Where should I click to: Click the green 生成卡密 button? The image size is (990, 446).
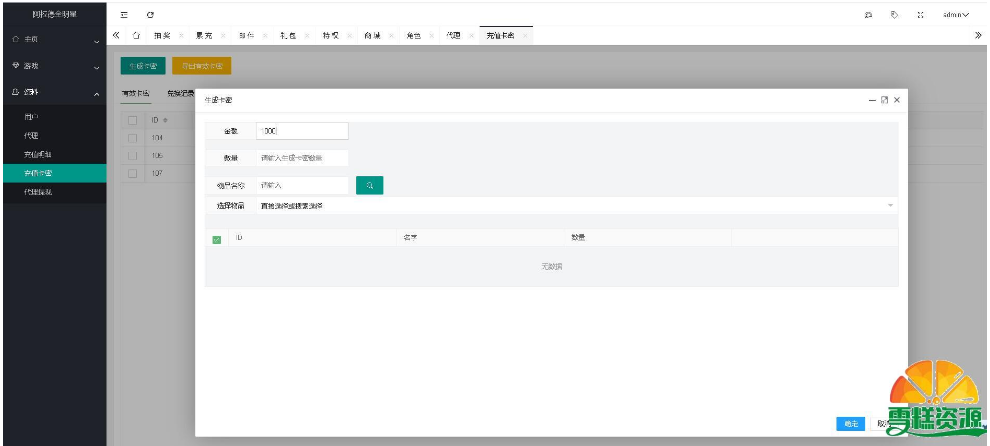click(143, 66)
